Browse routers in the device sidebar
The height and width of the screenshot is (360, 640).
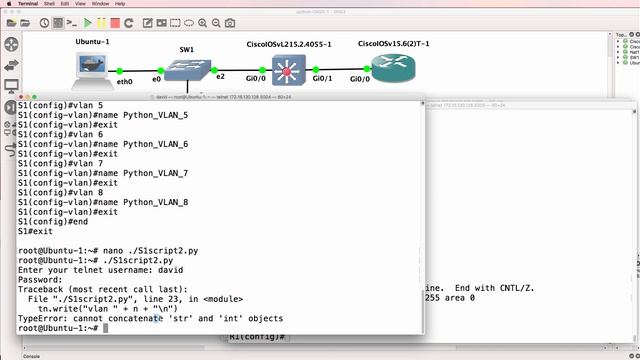click(11, 44)
